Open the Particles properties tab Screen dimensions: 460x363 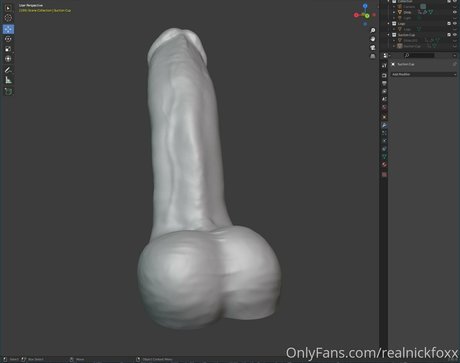[384, 133]
